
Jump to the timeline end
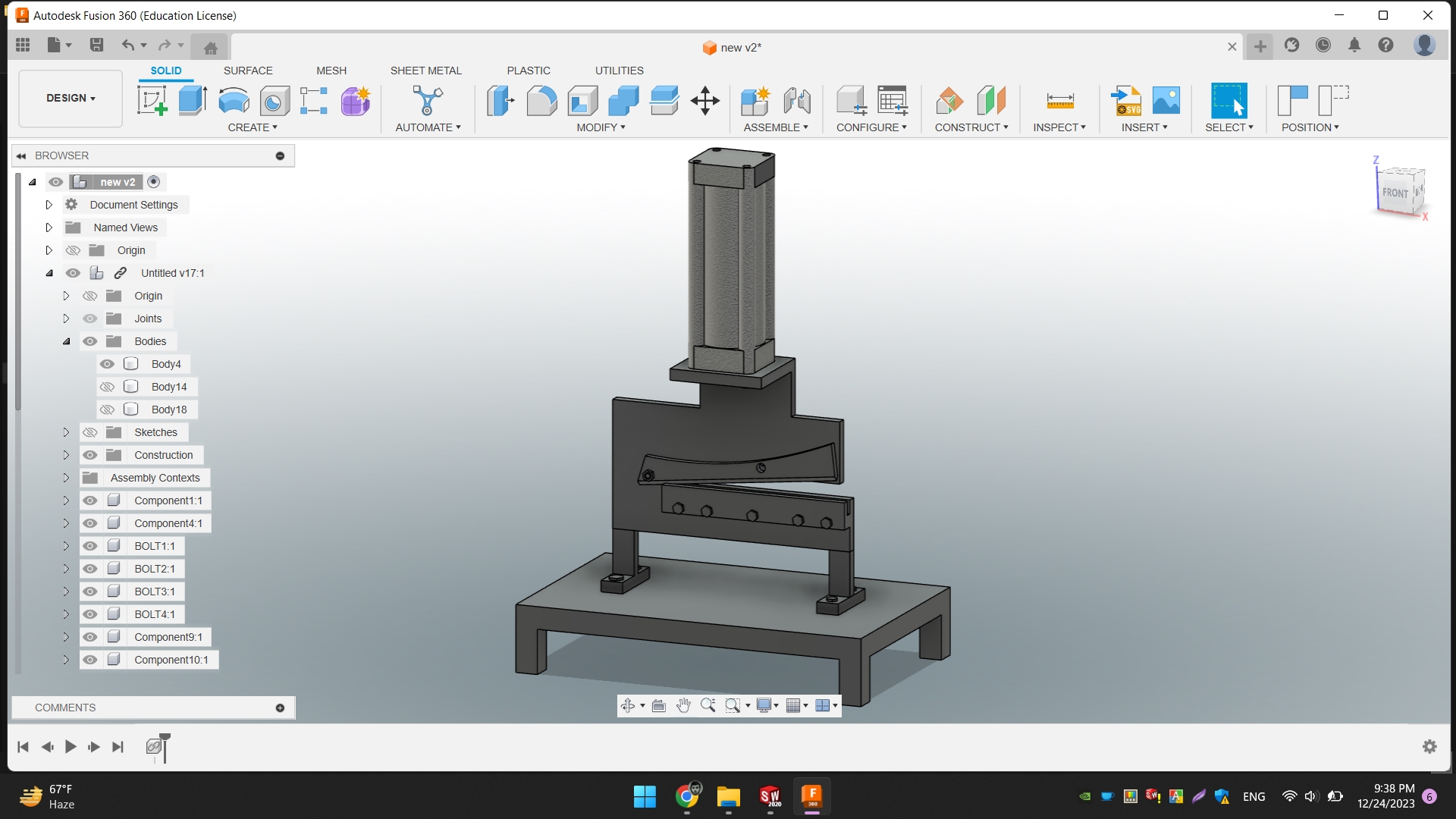point(118,747)
